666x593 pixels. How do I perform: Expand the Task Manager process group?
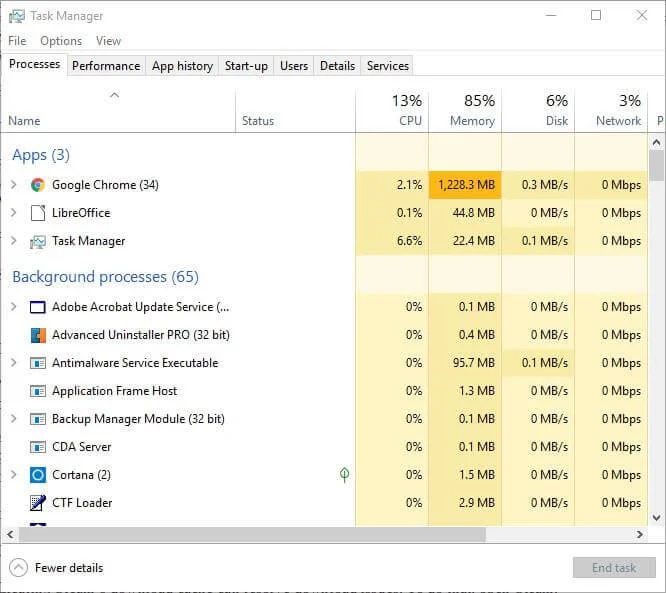[x=14, y=241]
